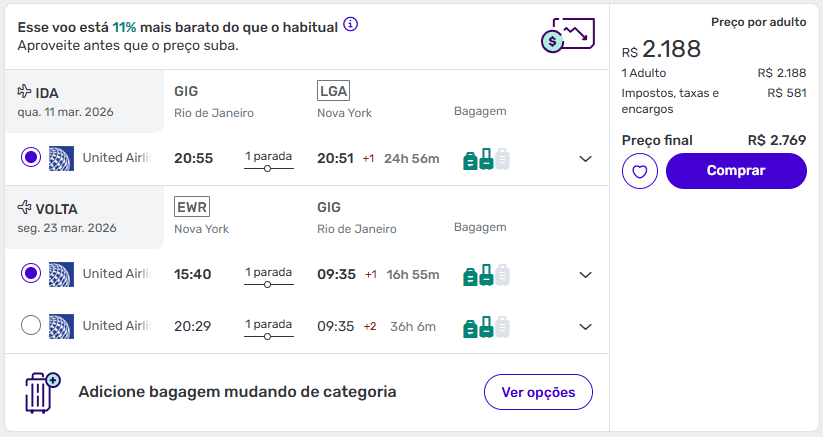
Task: Click the Ver opções button
Action: coord(538,392)
